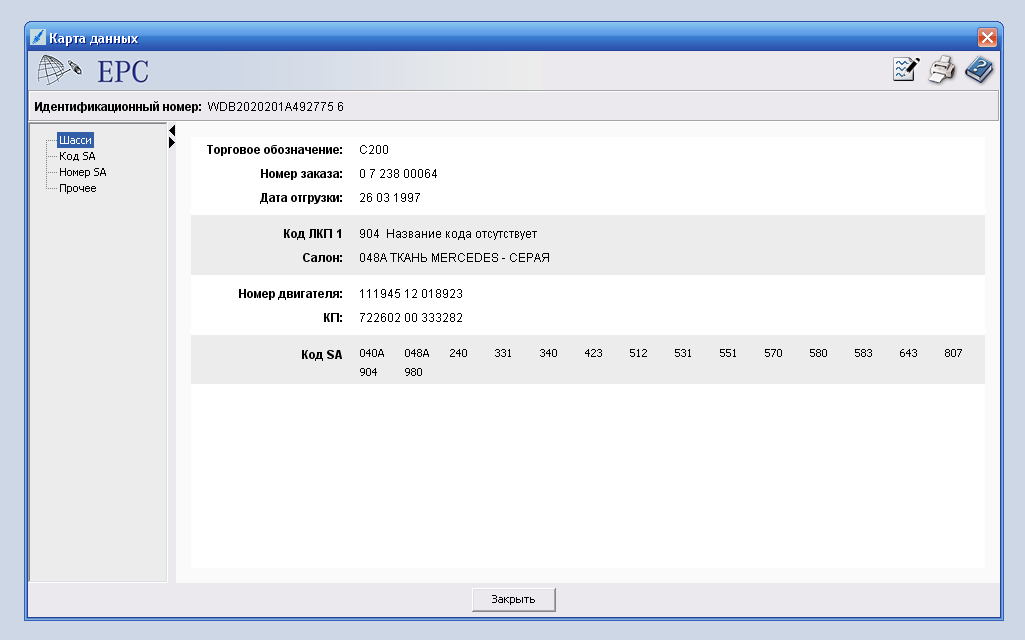Image resolution: width=1025 pixels, height=640 pixels.
Task: Click the Код SA row label
Action: point(322,355)
